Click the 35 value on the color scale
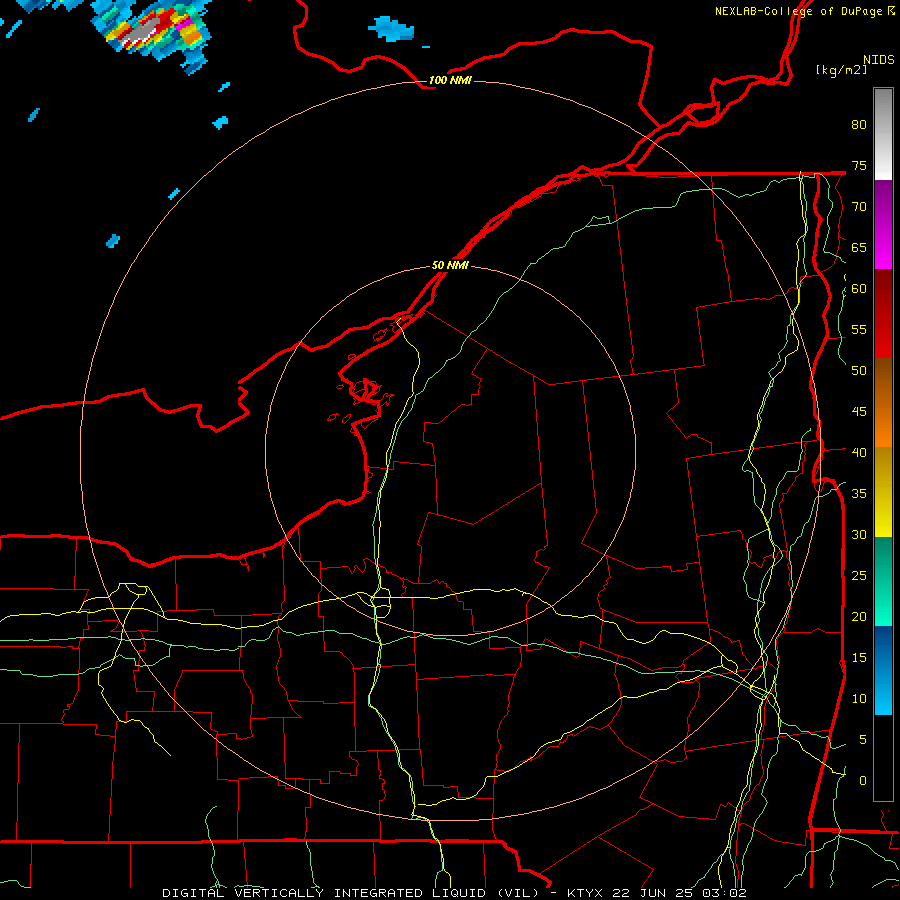Viewport: 900px width, 900px height. click(x=859, y=494)
